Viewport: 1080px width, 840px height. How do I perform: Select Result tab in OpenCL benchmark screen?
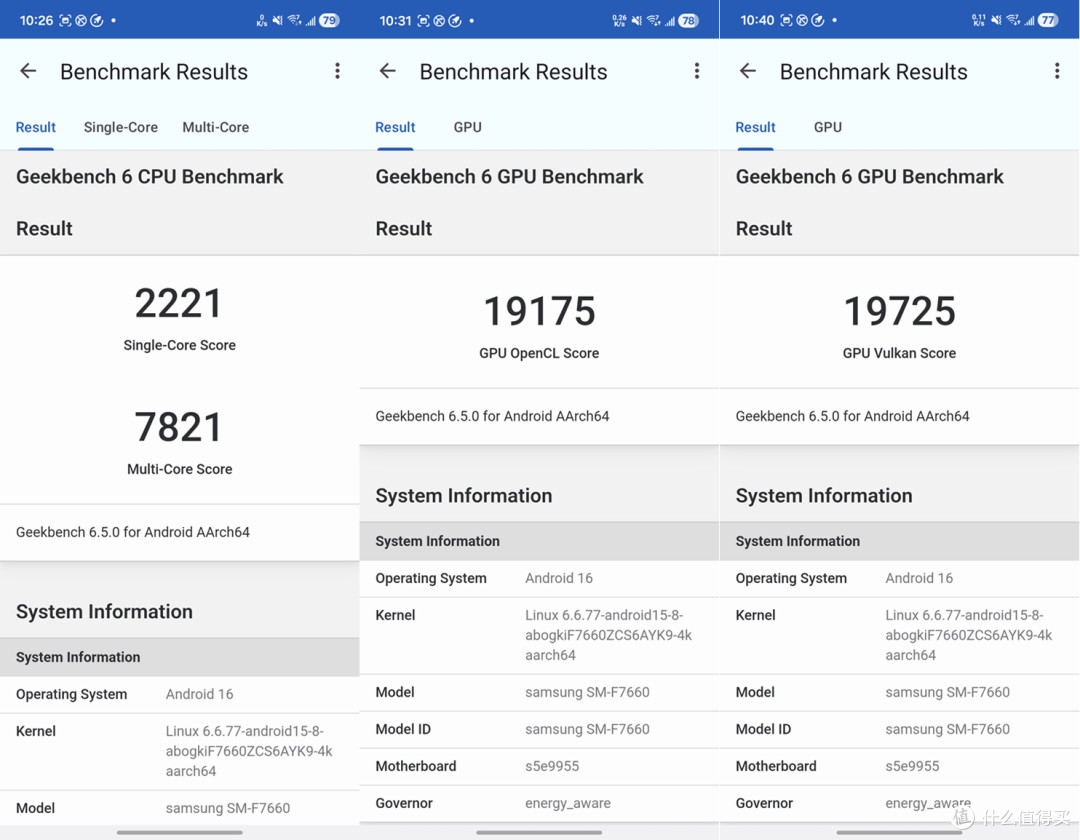(x=395, y=127)
